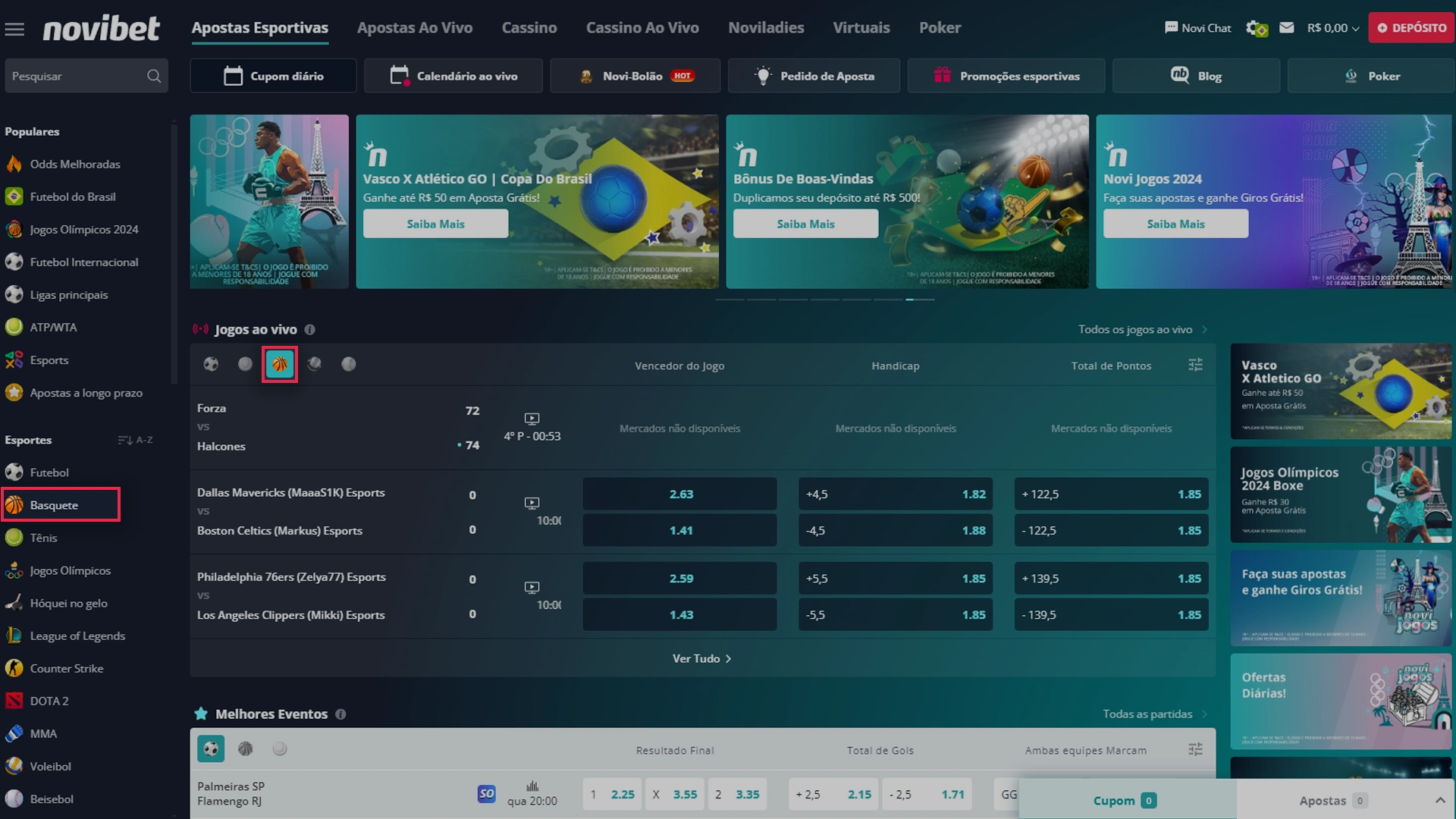Viewport: 1456px width, 819px height.
Task: Click info icon next to Melhores Eventos
Action: [x=340, y=714]
